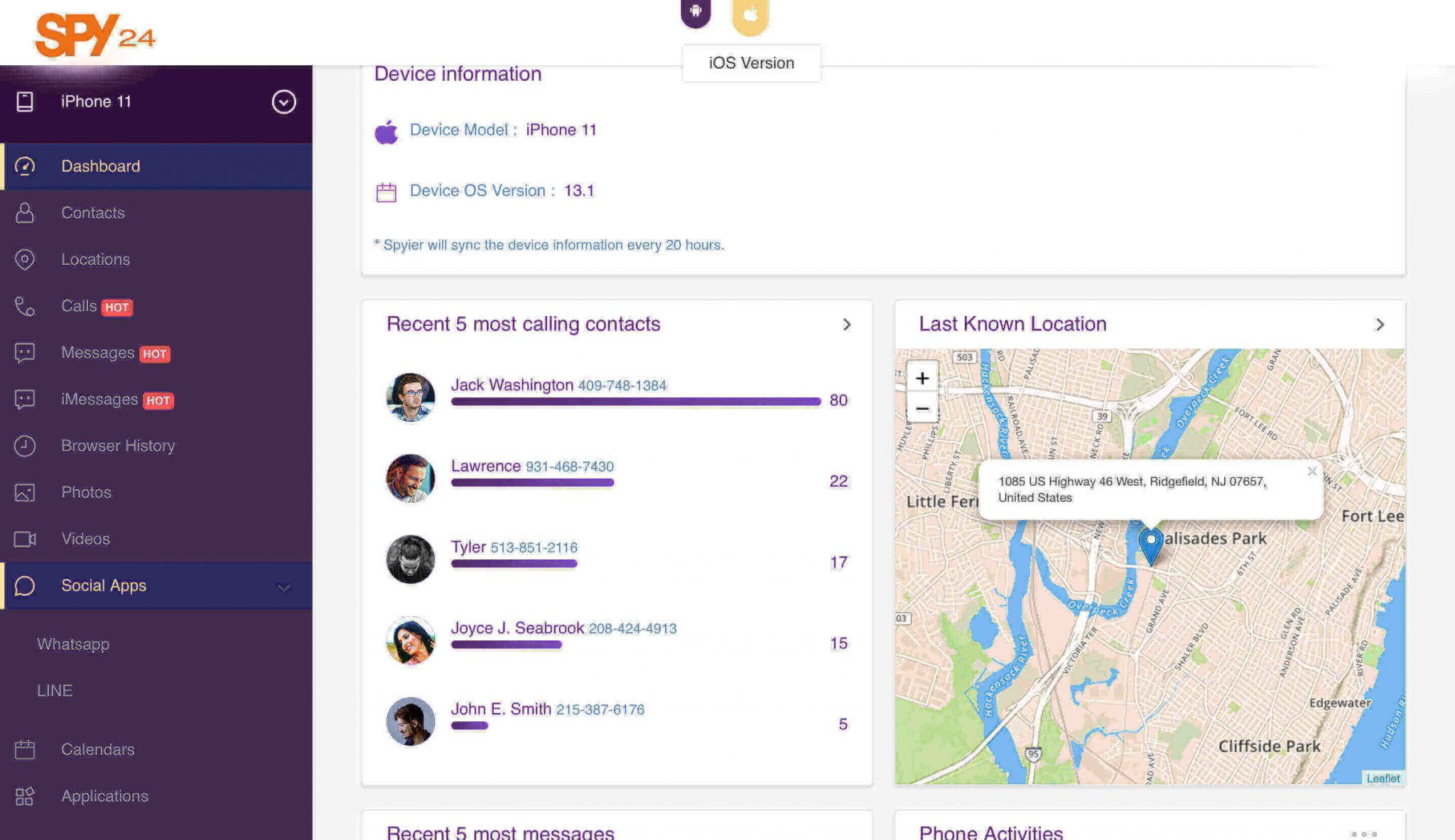Screen dimensions: 1455x840
Task: Click Joyce J. Seabrook's avatar
Action: 411,640
